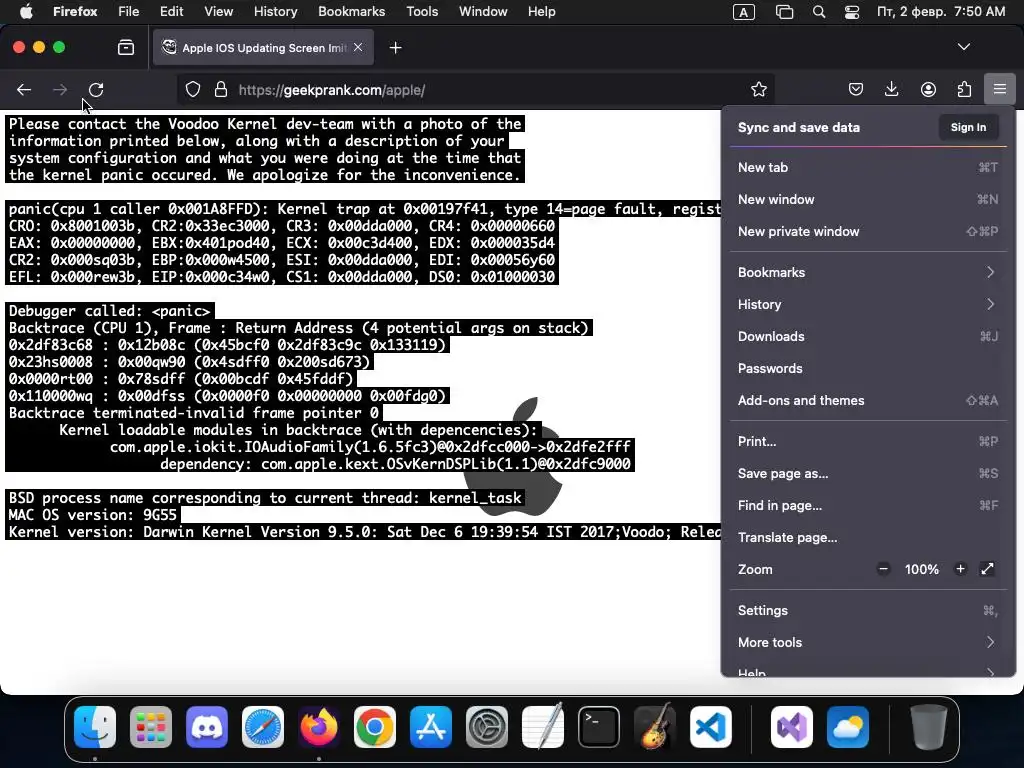Click the kernel_task process name line

tap(265, 498)
